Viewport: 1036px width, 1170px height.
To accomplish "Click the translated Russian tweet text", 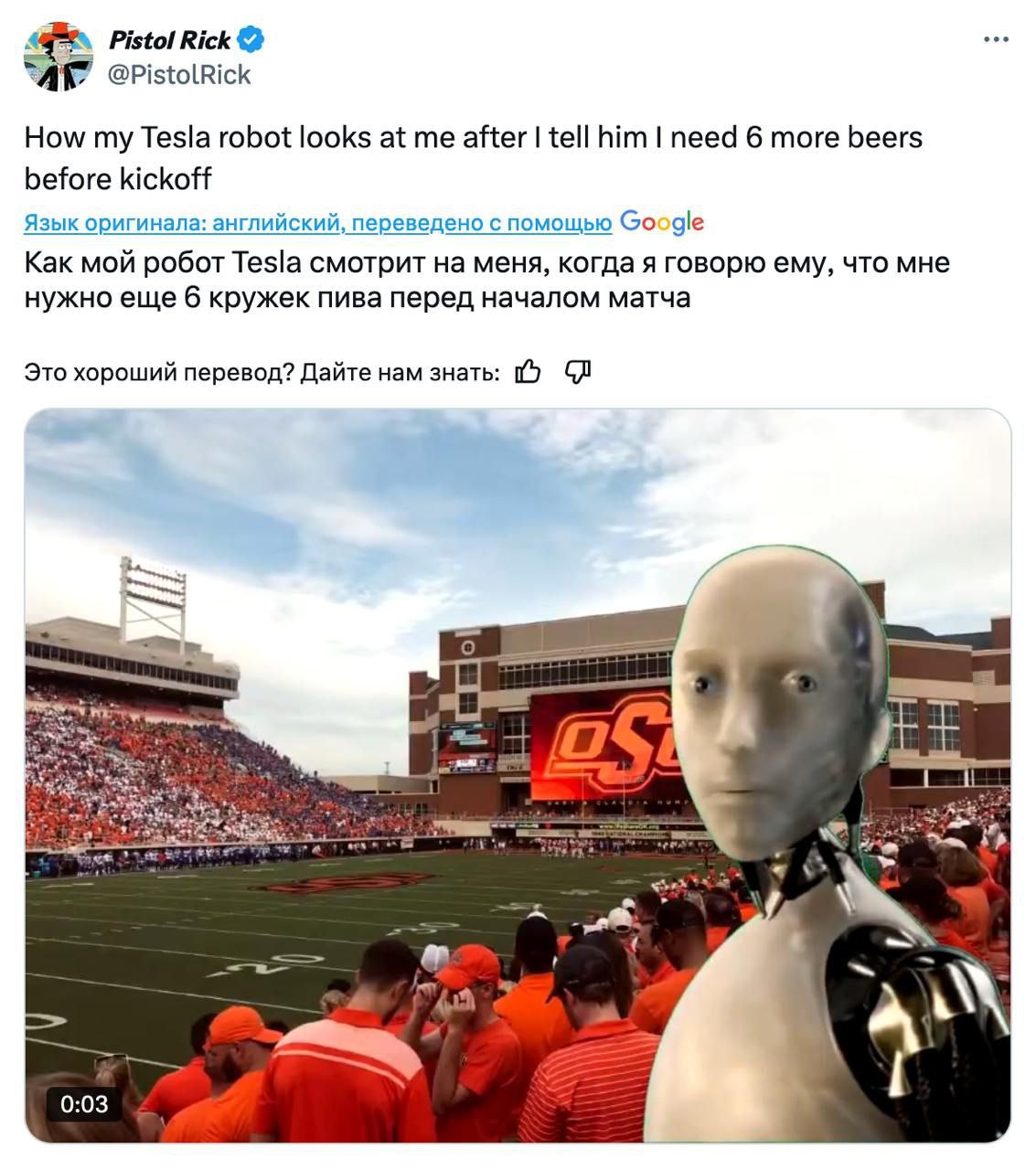I will pyautogui.click(x=486, y=280).
